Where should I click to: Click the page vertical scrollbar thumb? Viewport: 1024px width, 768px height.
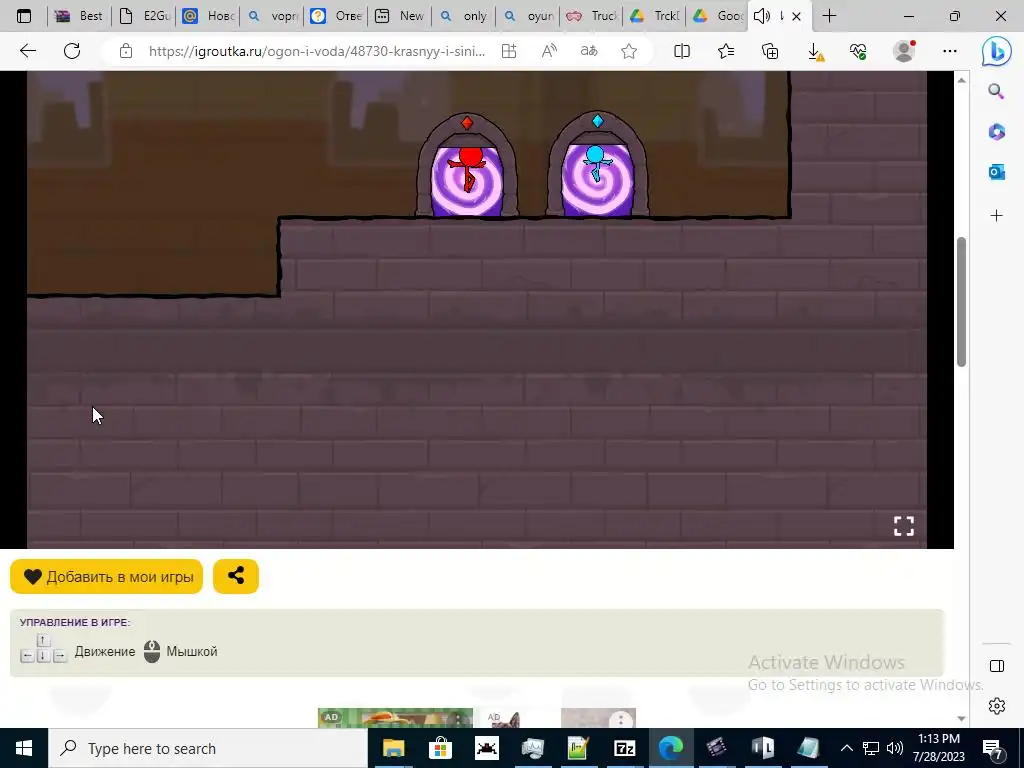click(961, 302)
